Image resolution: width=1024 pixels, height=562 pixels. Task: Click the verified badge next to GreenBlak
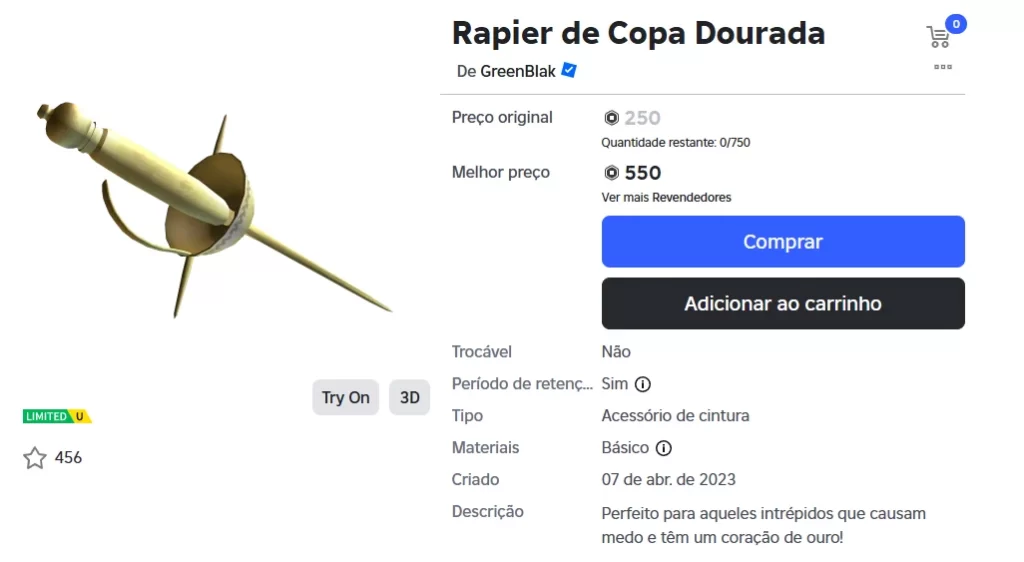569,71
